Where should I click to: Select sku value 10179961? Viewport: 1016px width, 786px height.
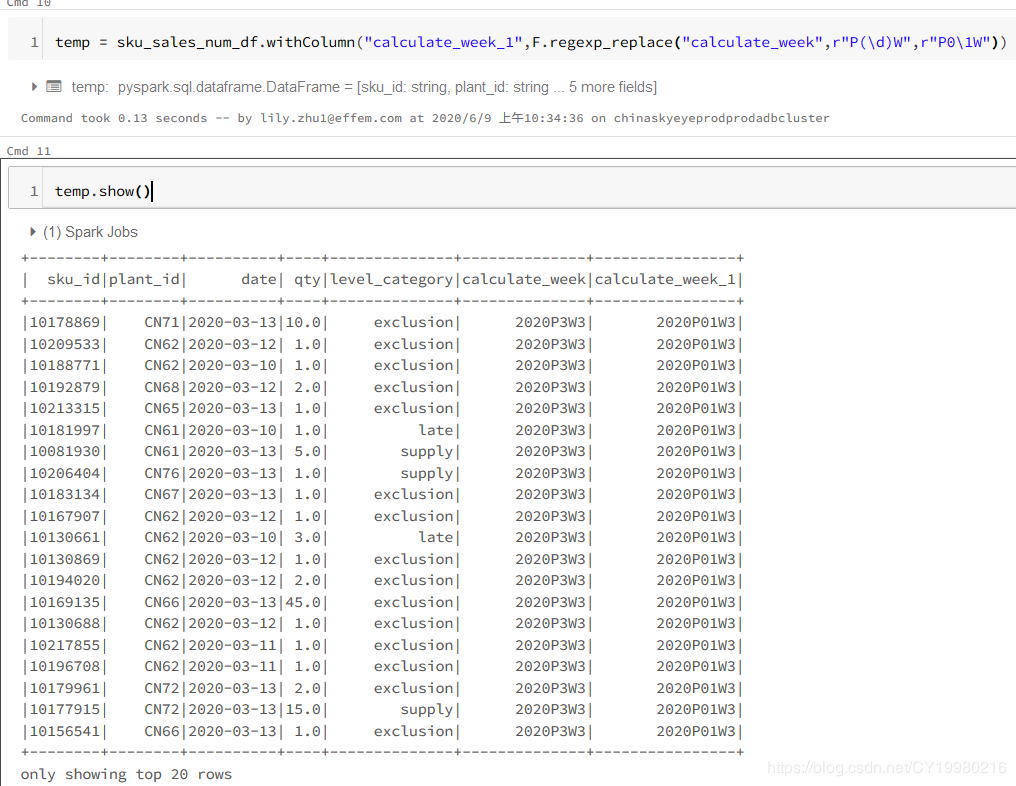(65, 688)
